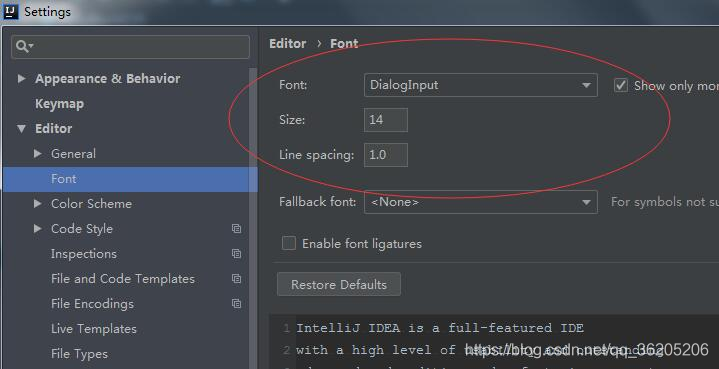Expand the Color Scheme arrow
The image size is (719, 369).
click(x=38, y=204)
